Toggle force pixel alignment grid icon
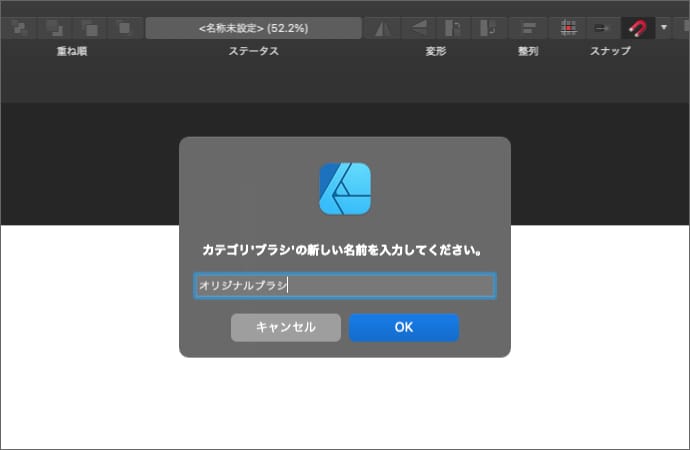 (x=568, y=27)
